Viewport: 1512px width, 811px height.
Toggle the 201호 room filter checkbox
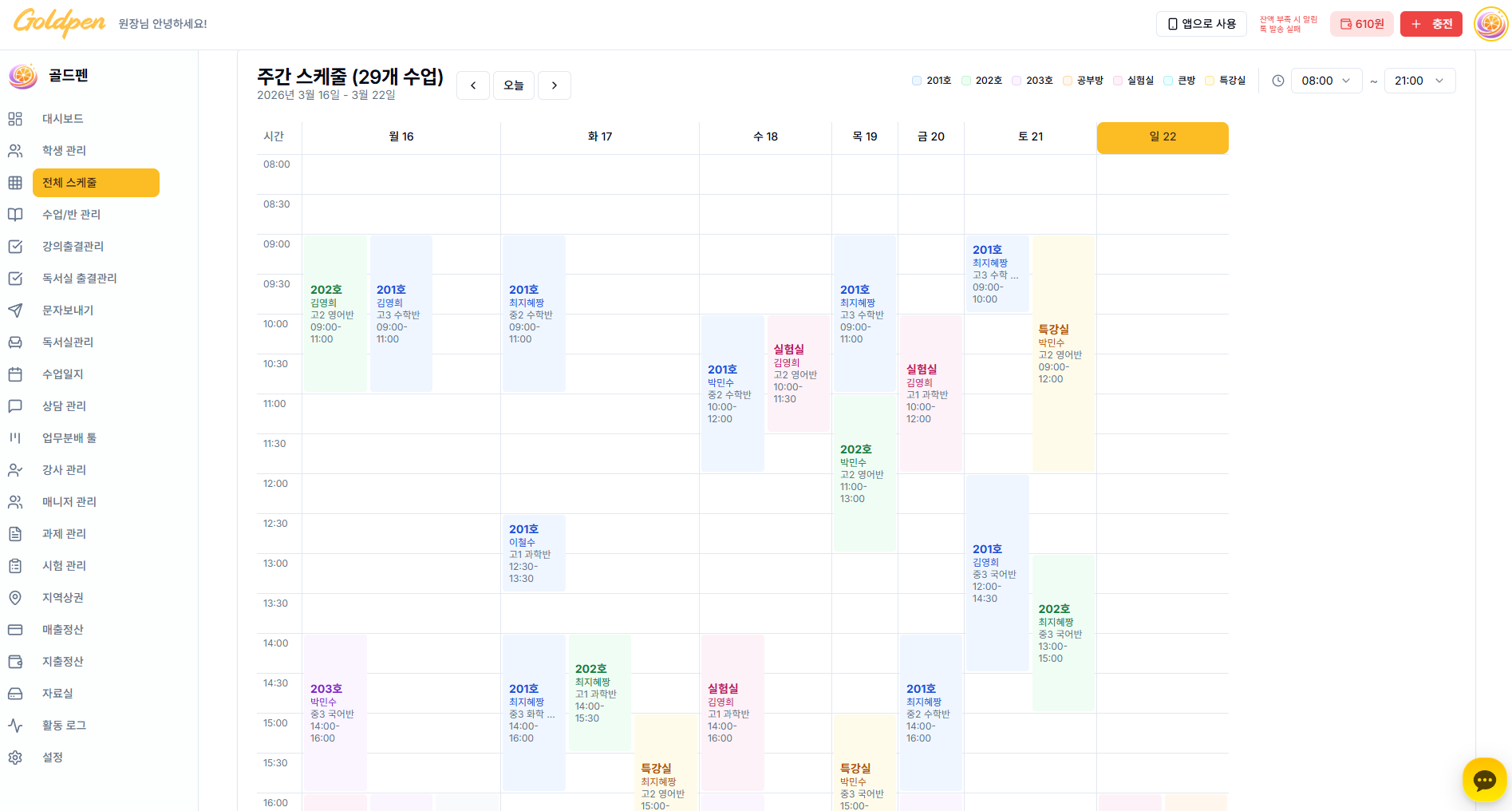point(916,80)
